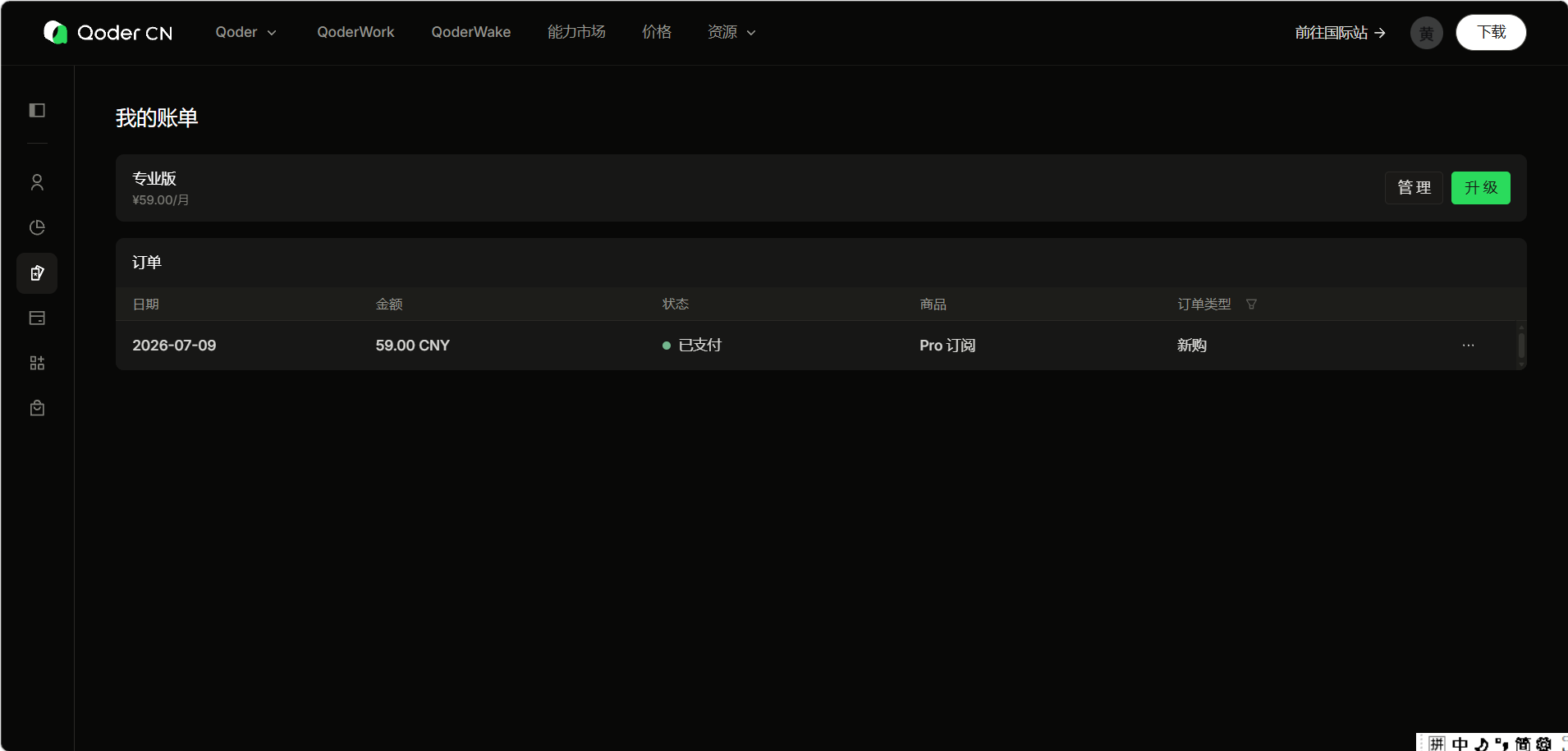Click the 日期 column header
This screenshot has width=1568, height=751.
[x=146, y=305]
